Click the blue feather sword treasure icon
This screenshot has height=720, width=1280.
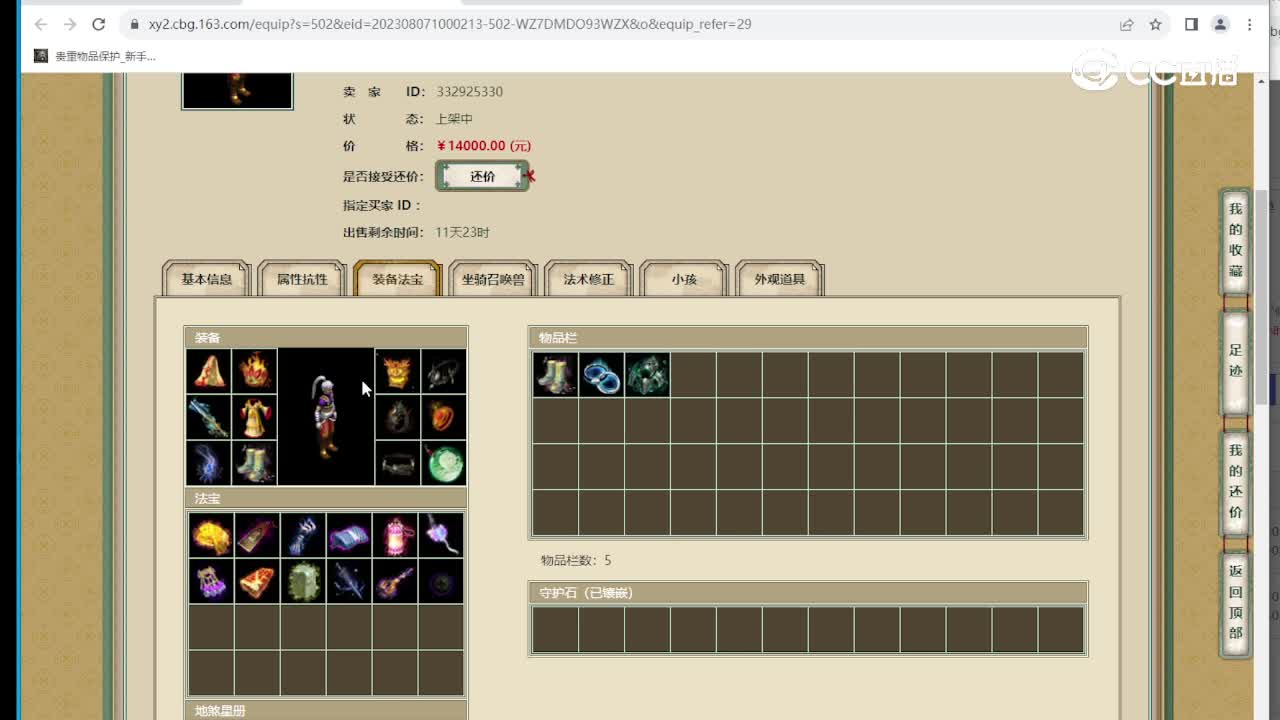tap(349, 581)
